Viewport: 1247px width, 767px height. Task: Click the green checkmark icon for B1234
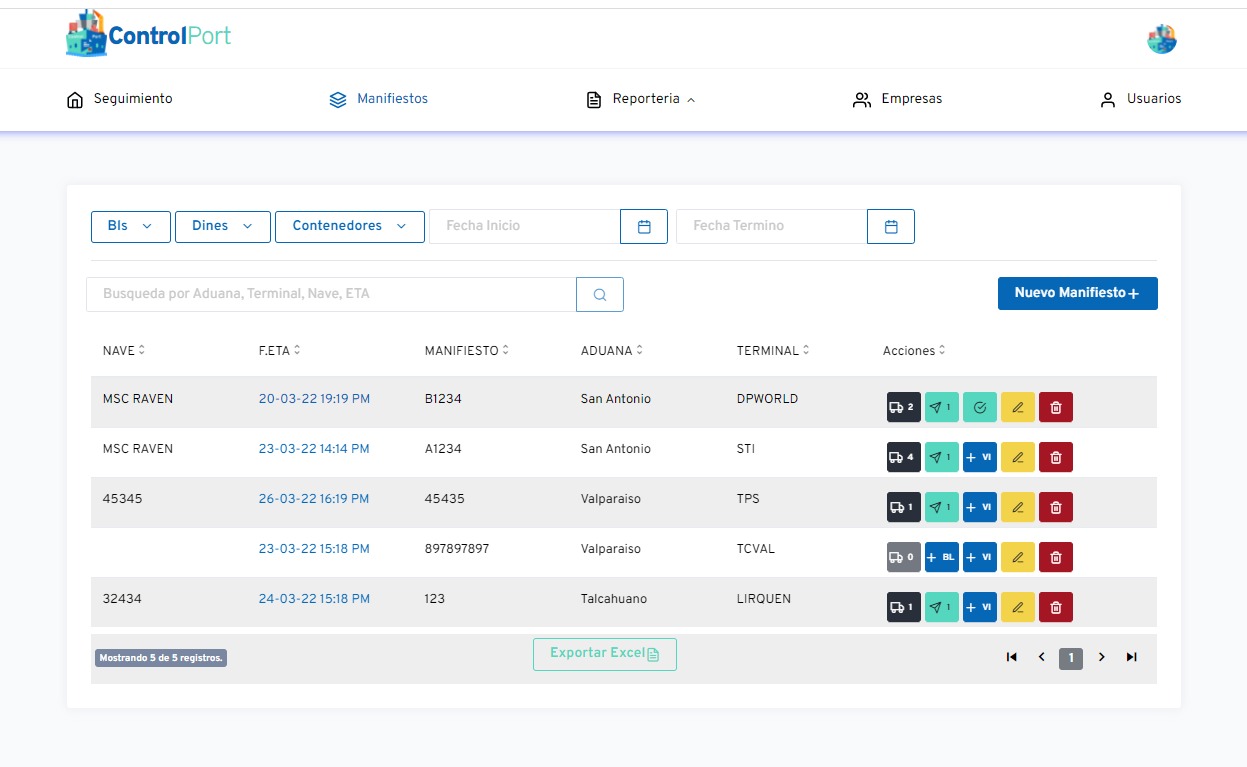[980, 407]
